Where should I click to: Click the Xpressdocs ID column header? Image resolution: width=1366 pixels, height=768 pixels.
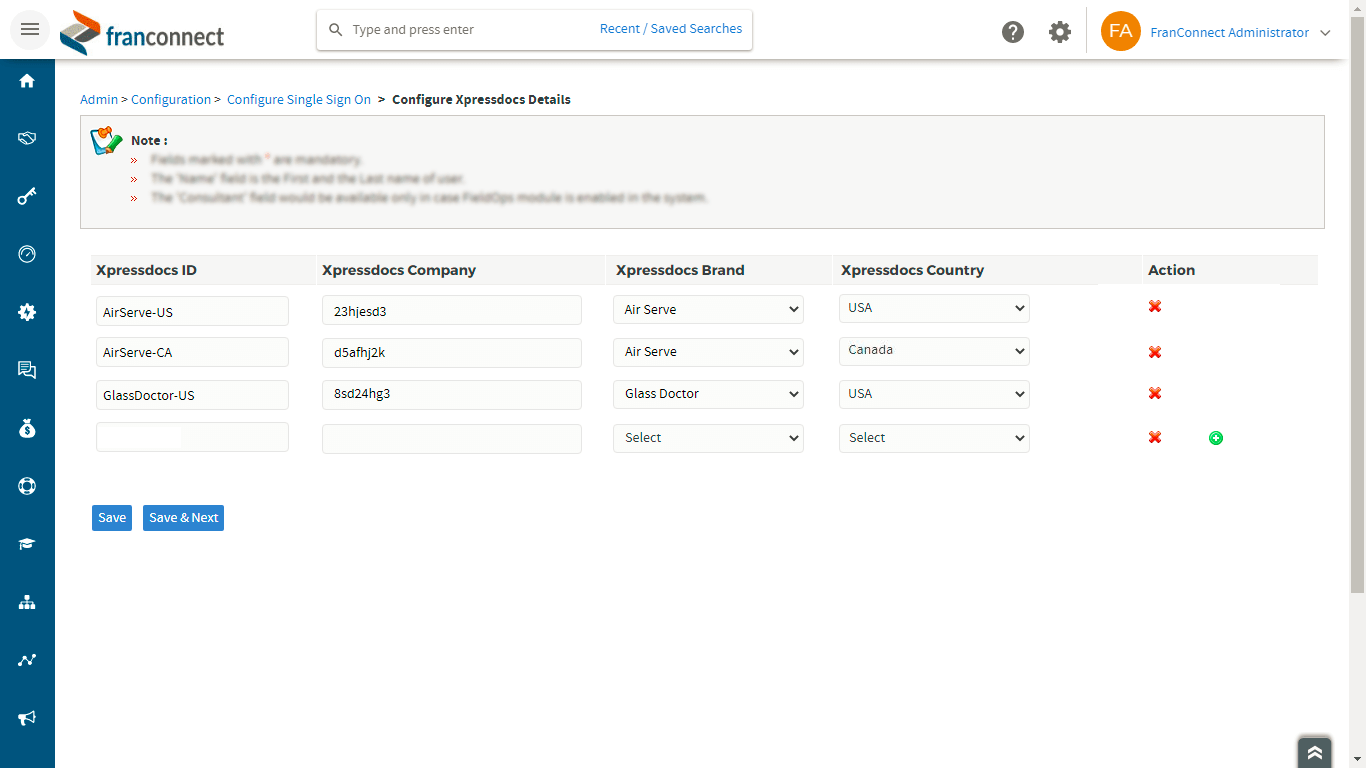tap(146, 270)
